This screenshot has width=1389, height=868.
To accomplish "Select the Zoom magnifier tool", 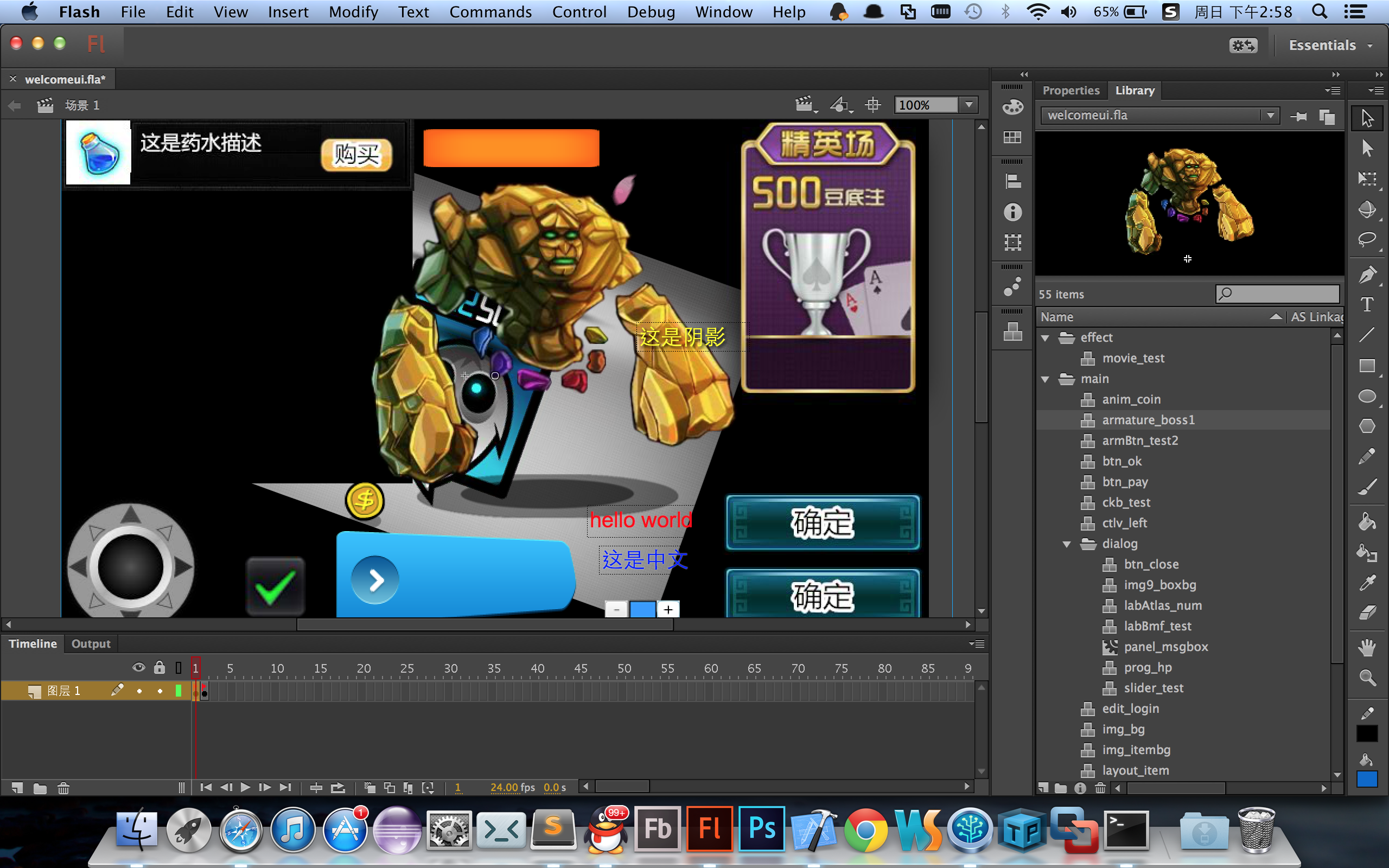I will point(1367,678).
